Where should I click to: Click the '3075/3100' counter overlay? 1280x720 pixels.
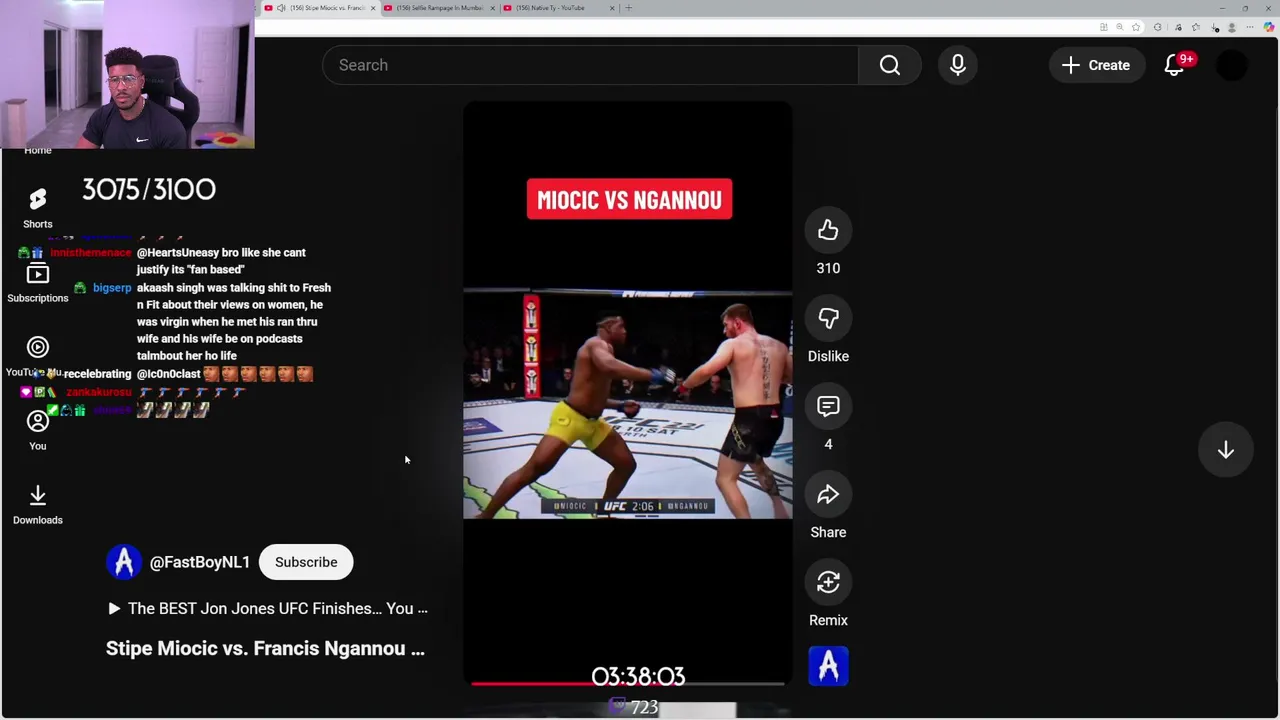(149, 189)
